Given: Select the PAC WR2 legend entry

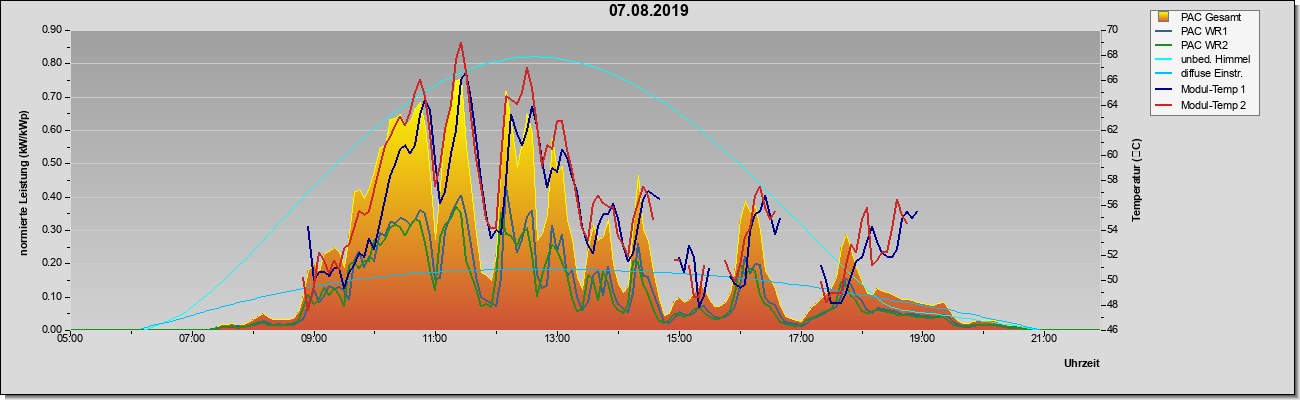Looking at the screenshot, I should coord(1203,46).
